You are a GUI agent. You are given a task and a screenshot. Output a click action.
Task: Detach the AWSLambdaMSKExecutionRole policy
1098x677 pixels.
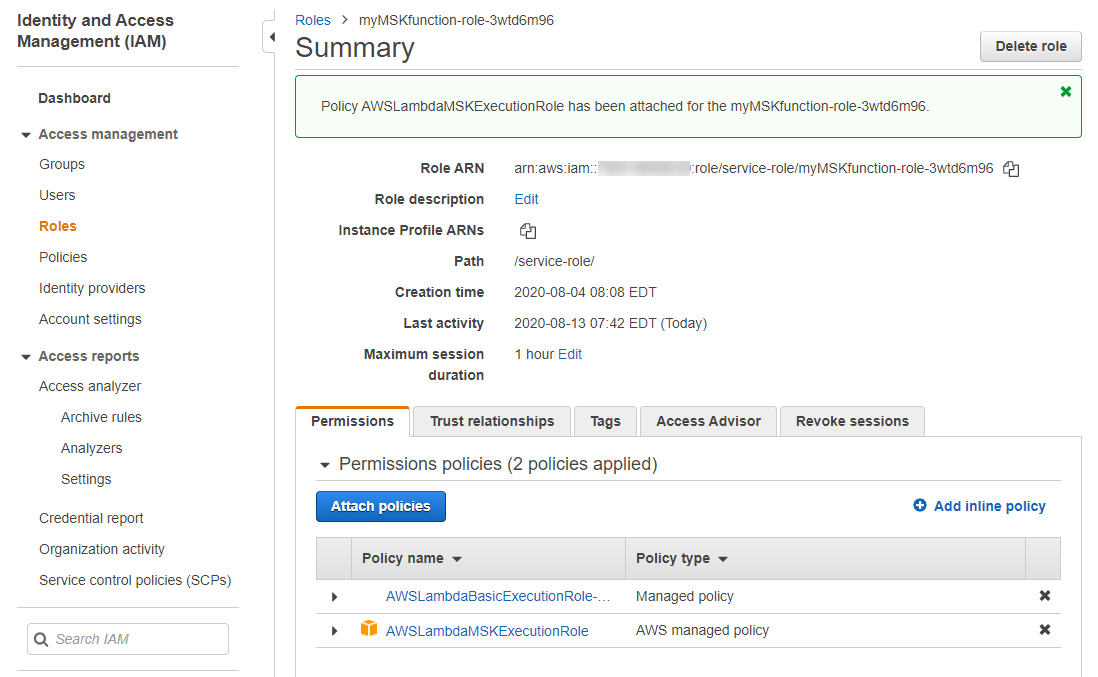pos(1044,630)
